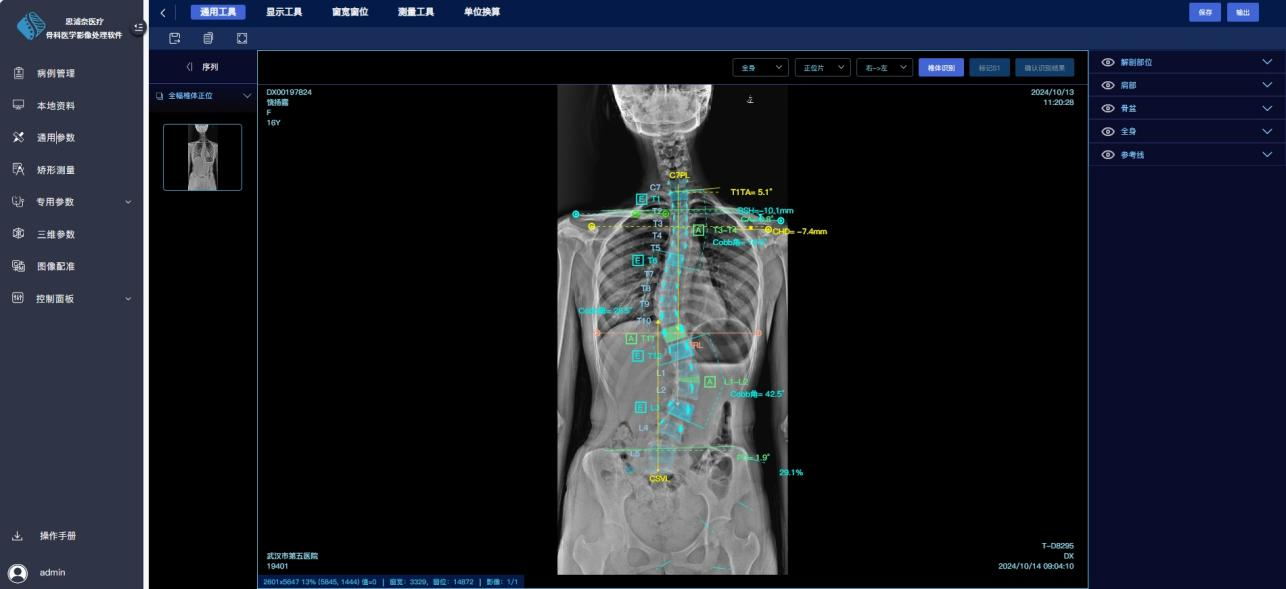Collapse the 序列 panel with its arrow
The height and width of the screenshot is (589, 1286).
[x=190, y=67]
